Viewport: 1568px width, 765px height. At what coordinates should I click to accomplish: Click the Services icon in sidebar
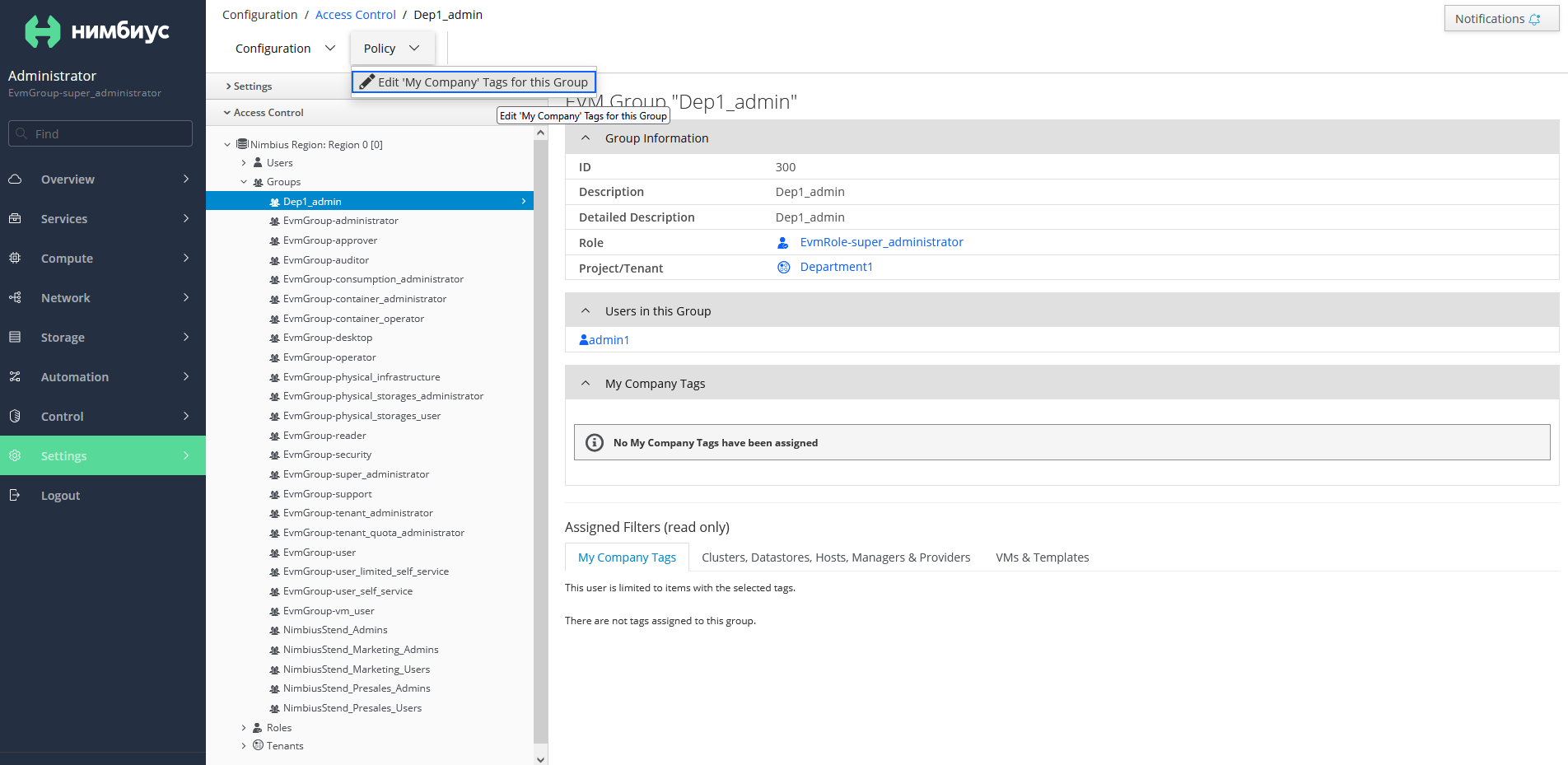pos(15,218)
